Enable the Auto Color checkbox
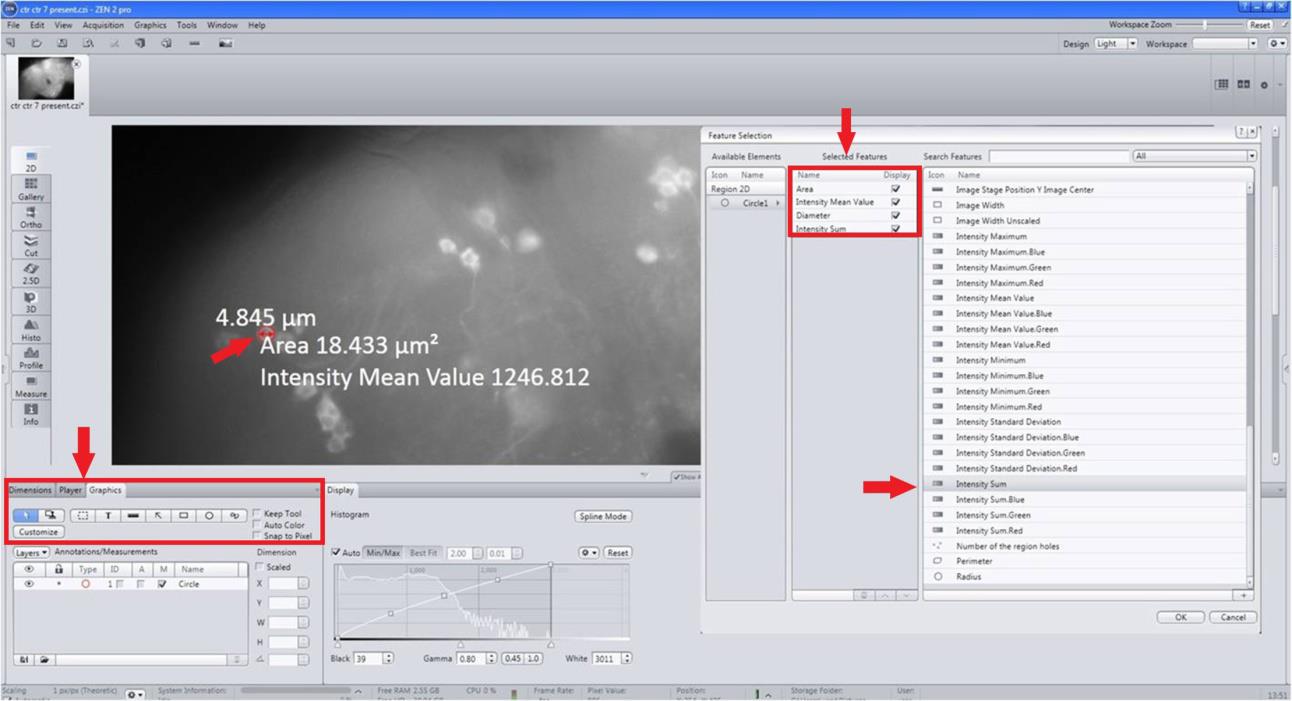Screen dimensions: 1292x701 [x=257, y=525]
